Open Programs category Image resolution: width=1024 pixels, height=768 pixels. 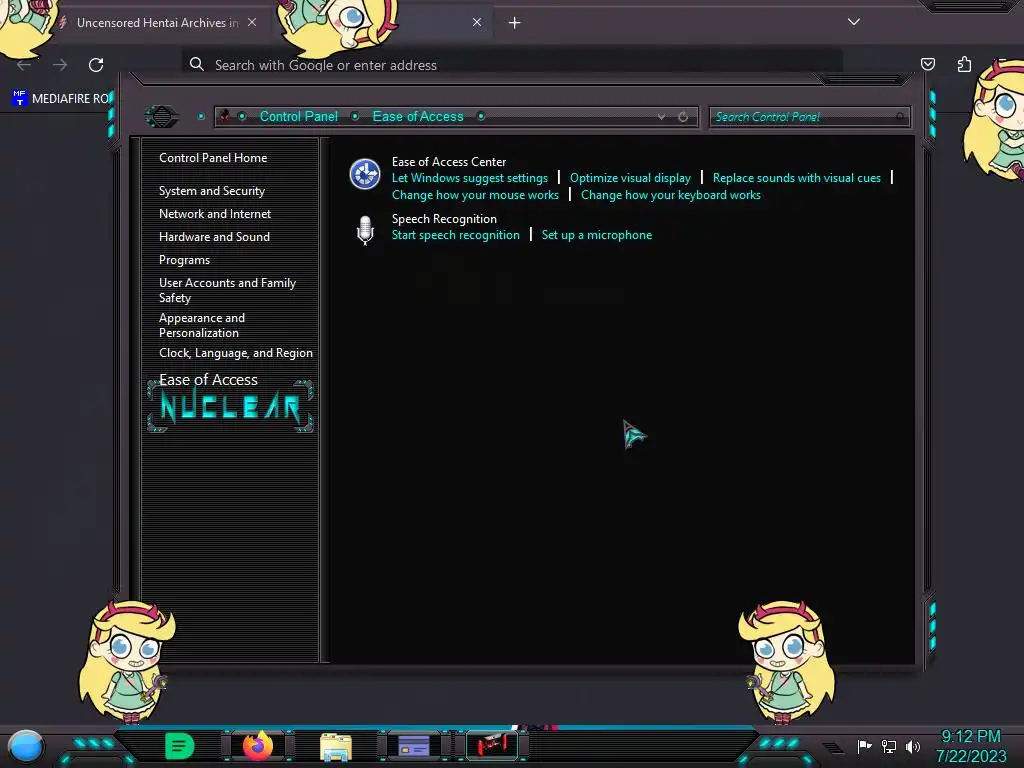pyautogui.click(x=184, y=260)
